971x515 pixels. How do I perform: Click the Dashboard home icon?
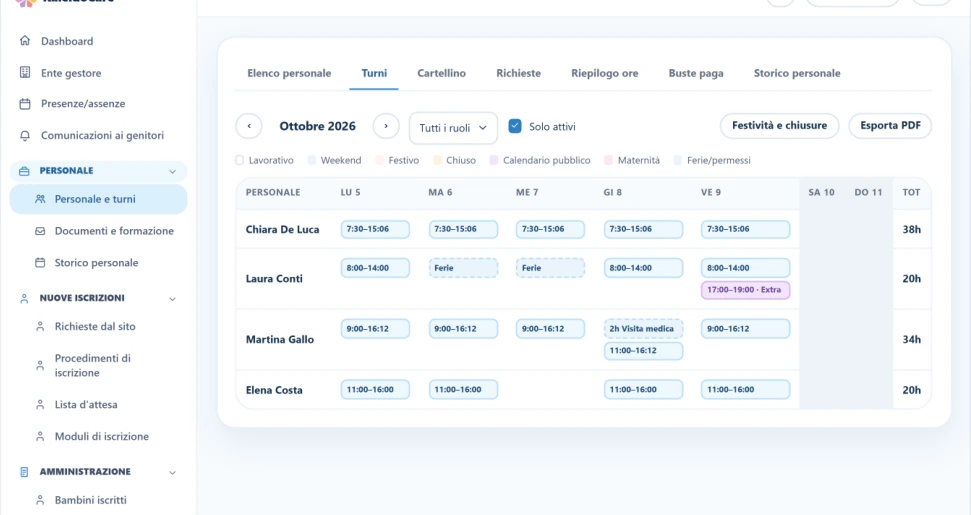click(25, 41)
